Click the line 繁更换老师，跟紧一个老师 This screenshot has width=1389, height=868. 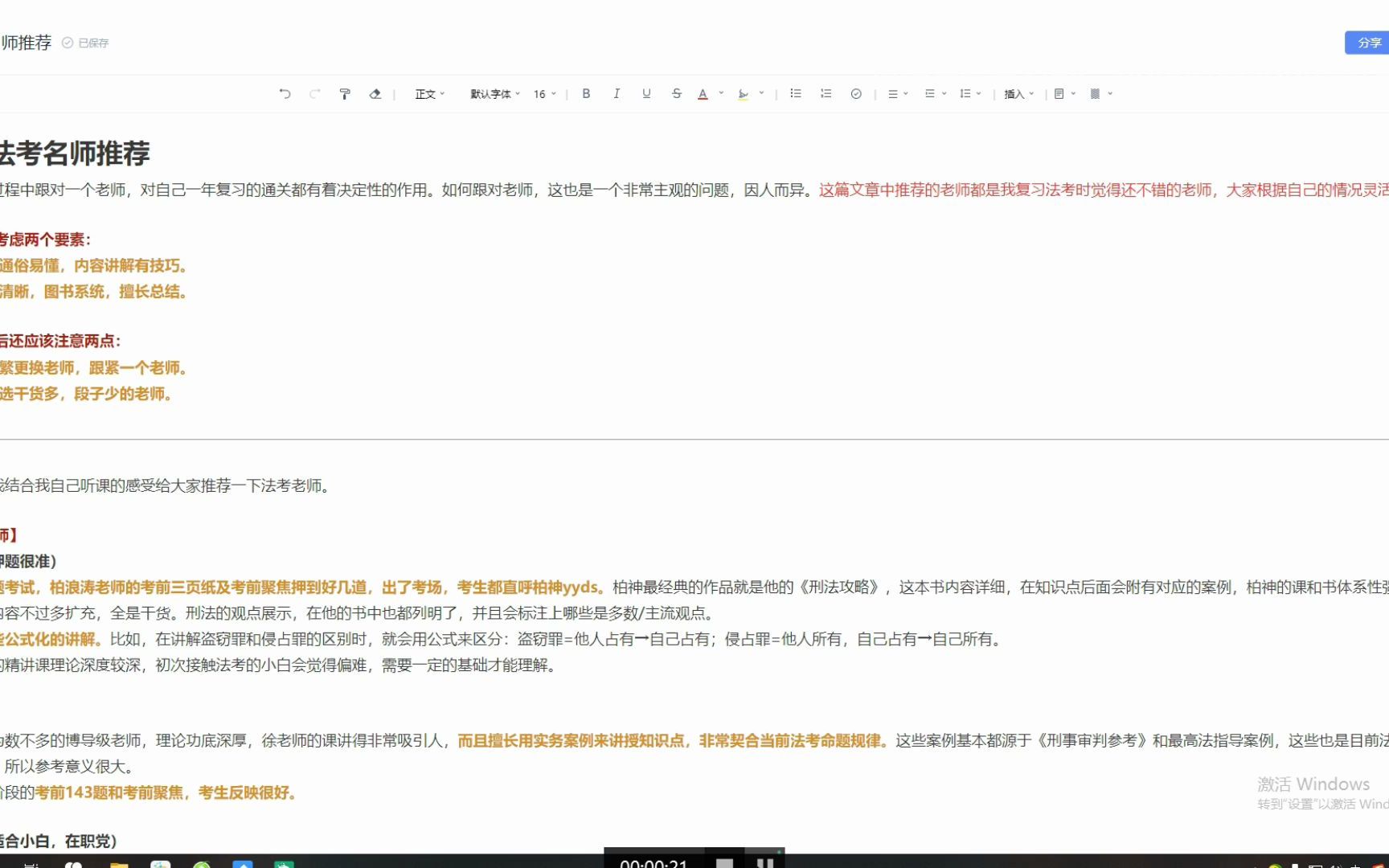click(94, 368)
